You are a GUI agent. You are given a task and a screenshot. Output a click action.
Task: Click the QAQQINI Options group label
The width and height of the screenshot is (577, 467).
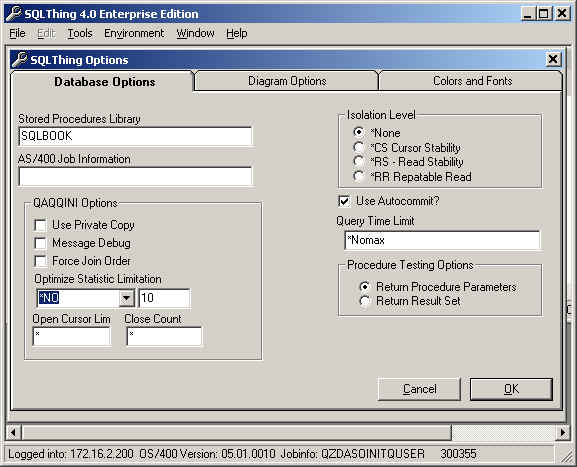coord(75,203)
